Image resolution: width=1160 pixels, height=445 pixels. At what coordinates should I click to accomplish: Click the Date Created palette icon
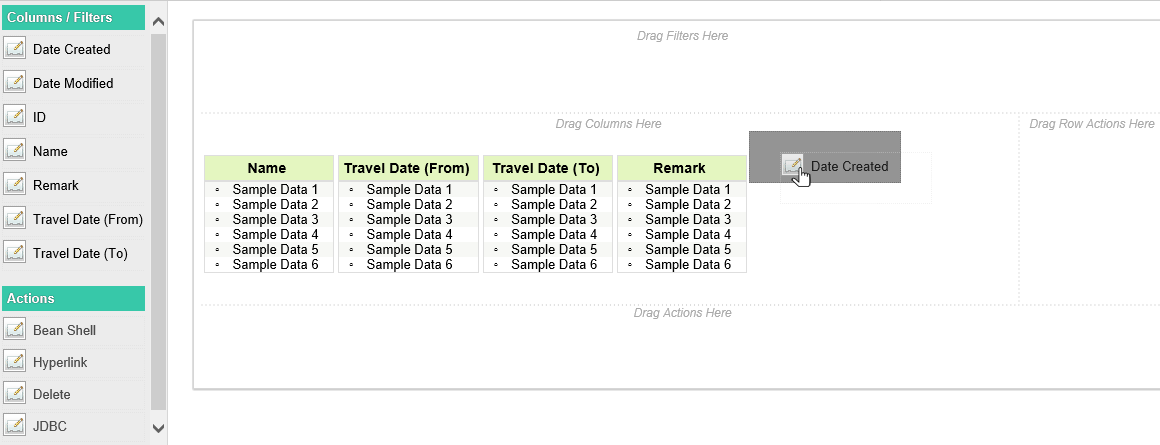point(15,49)
